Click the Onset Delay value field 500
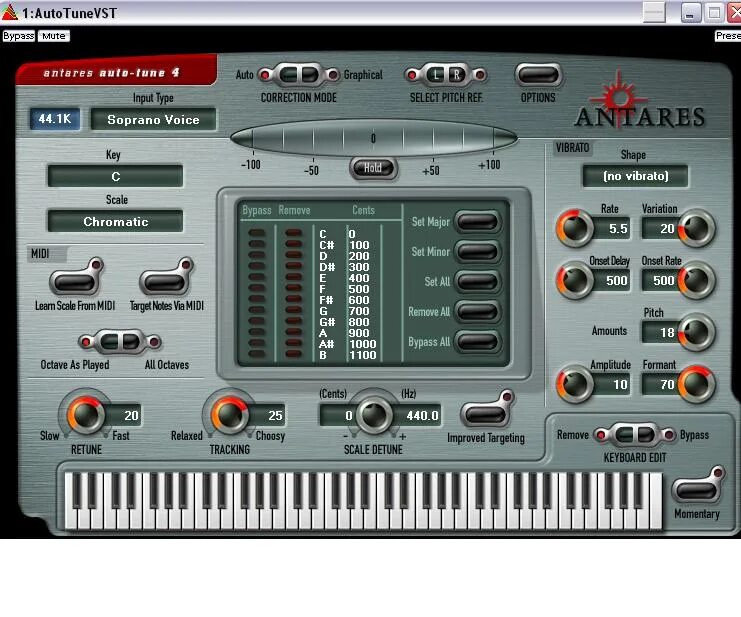Viewport: 741px width, 617px height. point(612,281)
